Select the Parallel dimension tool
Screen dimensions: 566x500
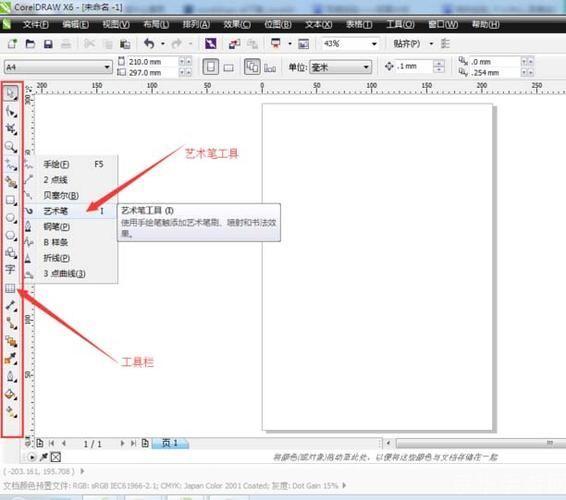[11, 306]
